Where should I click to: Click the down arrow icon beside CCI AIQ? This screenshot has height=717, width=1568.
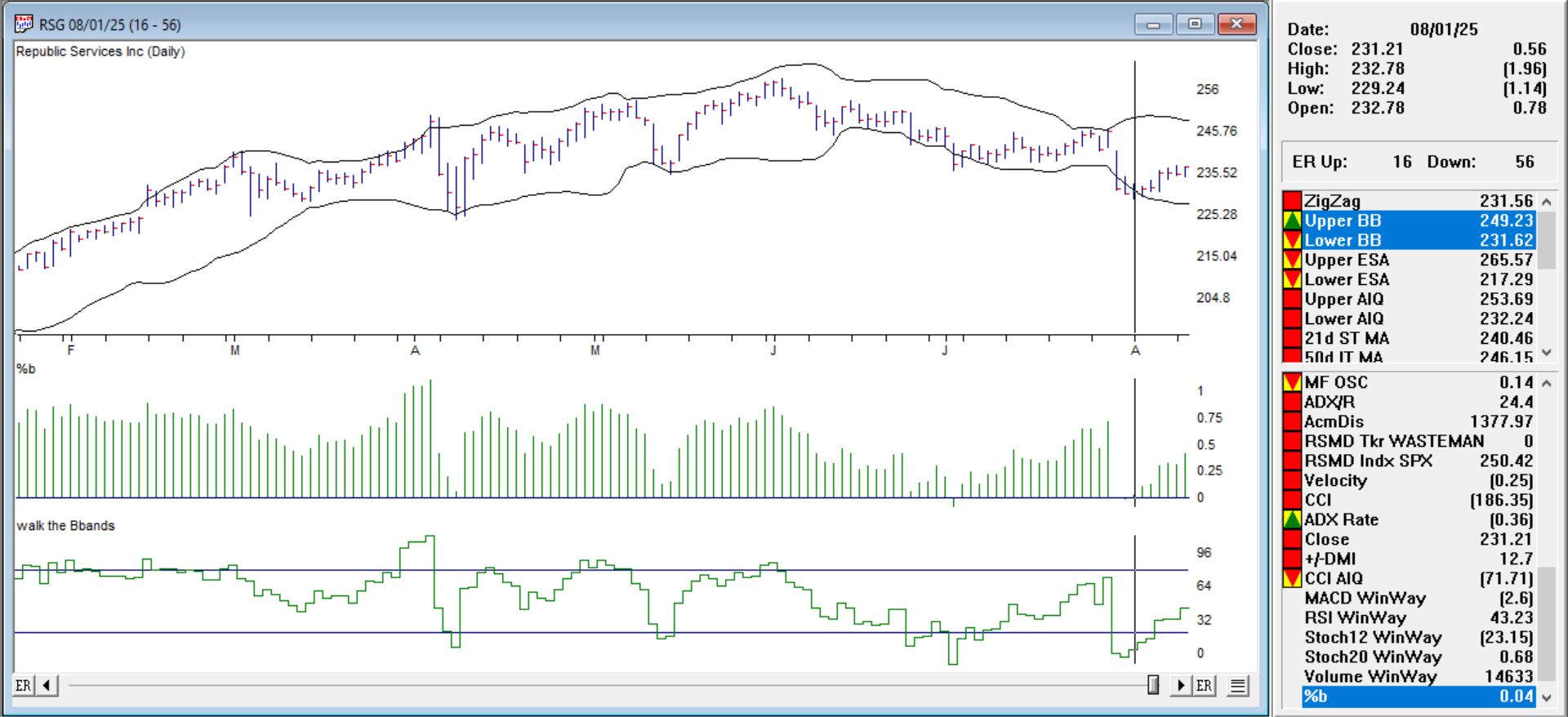1292,578
